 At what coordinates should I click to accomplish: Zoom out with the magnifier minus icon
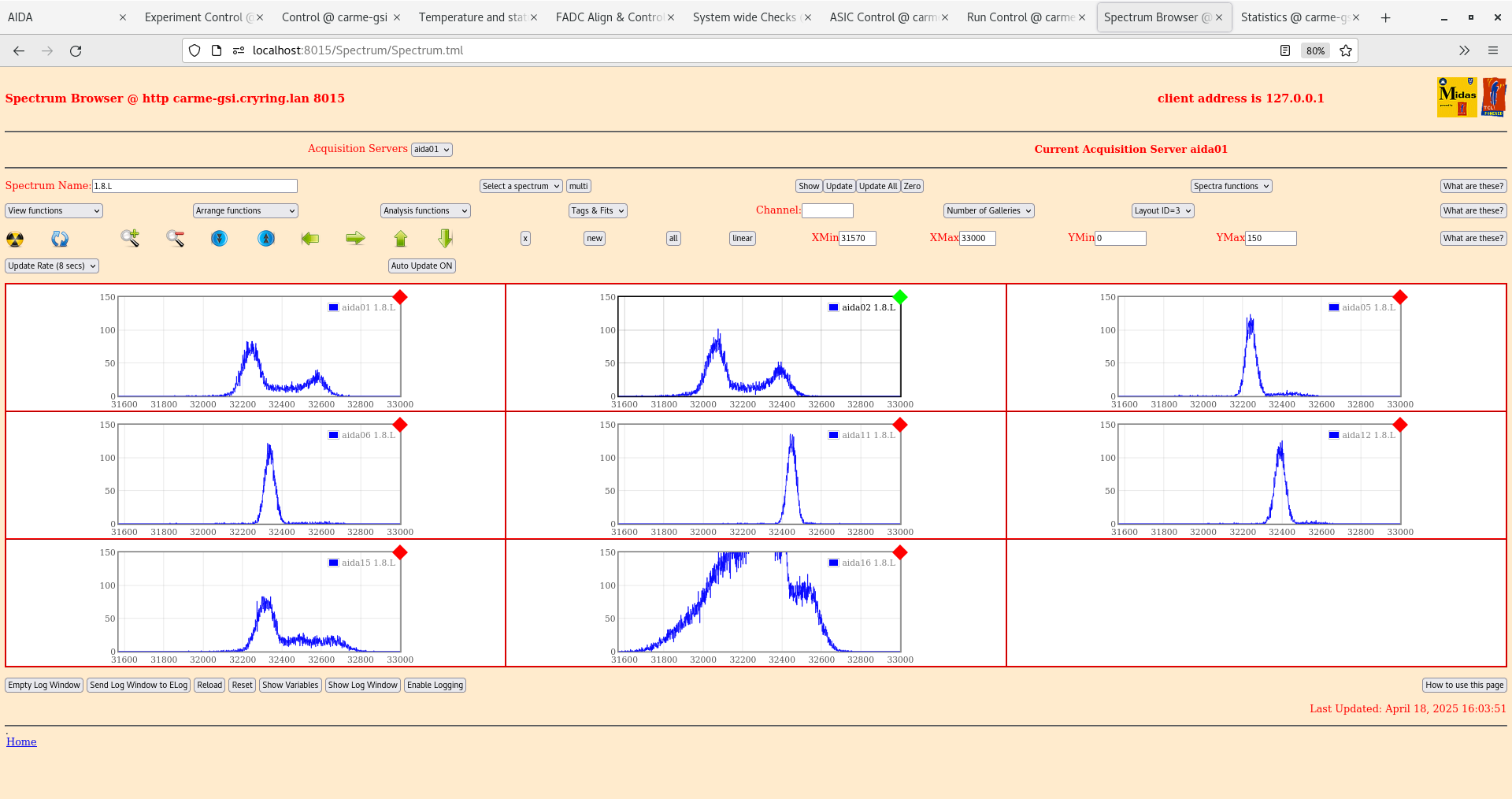(175, 238)
